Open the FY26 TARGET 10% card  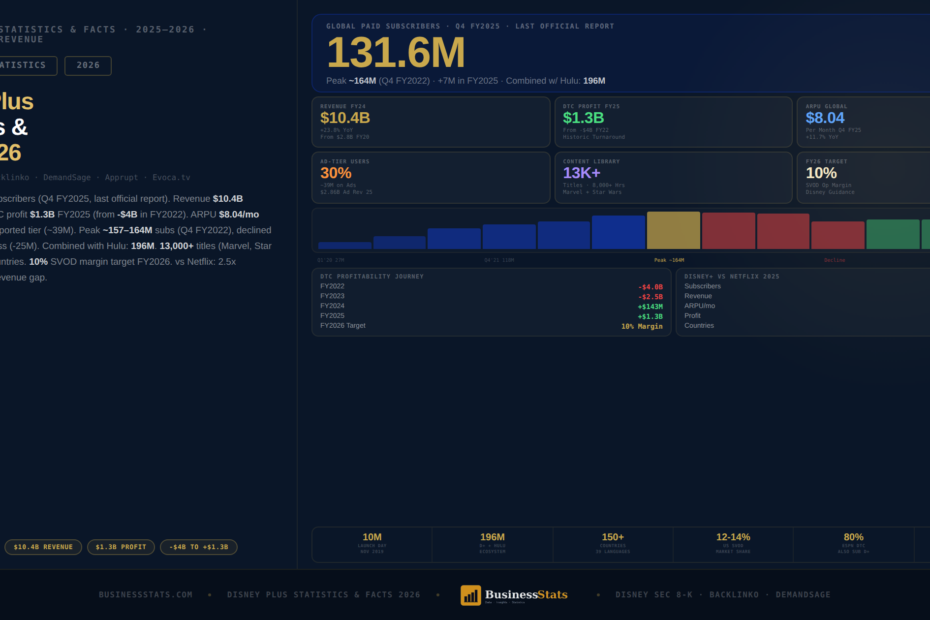(x=864, y=177)
